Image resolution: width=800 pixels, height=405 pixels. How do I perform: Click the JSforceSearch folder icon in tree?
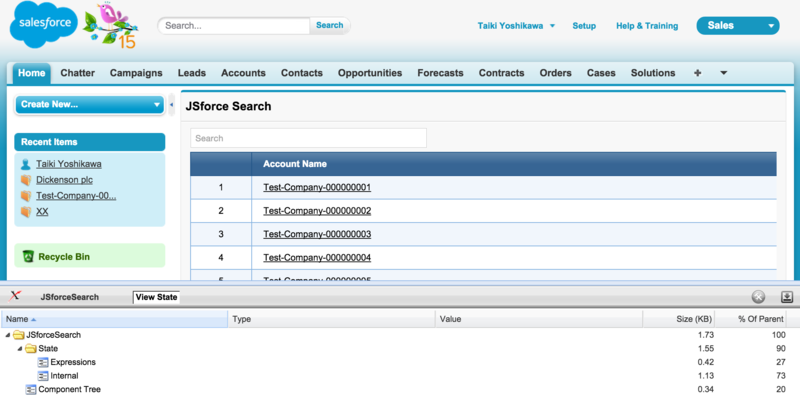point(19,335)
